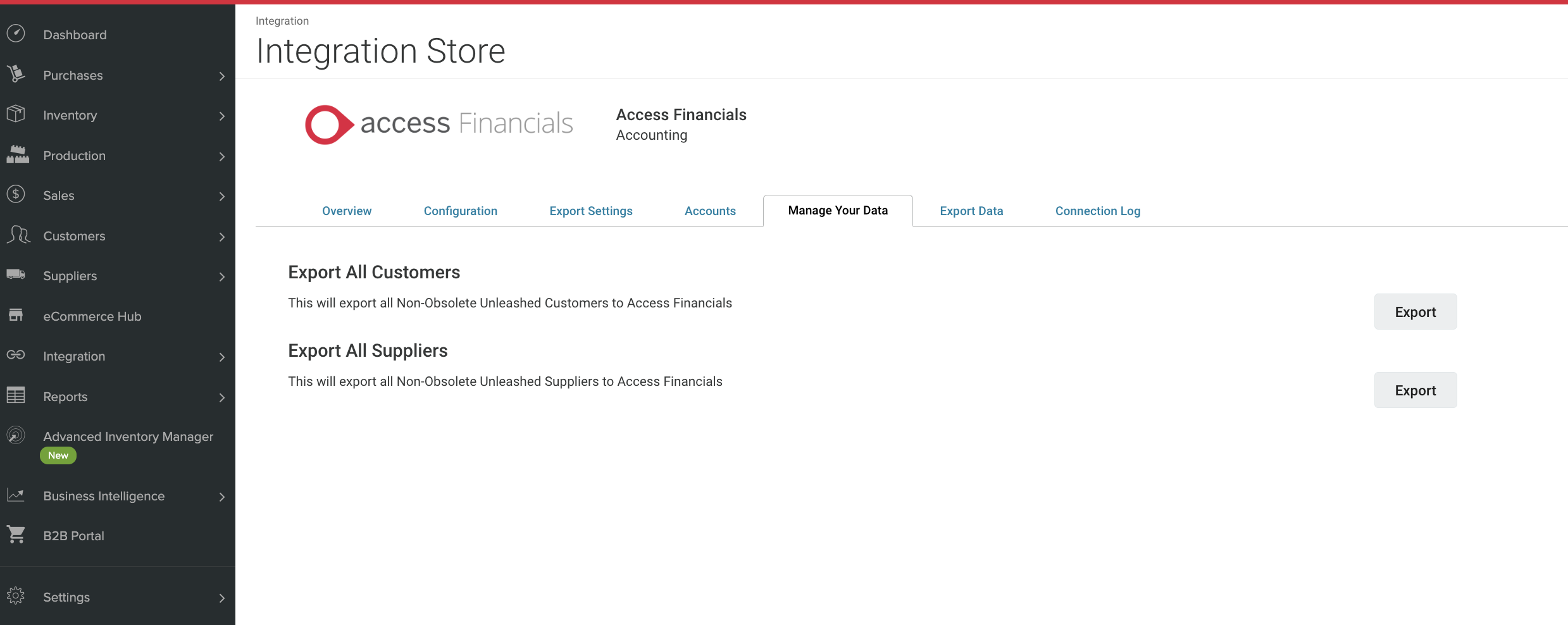Open the Connection Log tab
The height and width of the screenshot is (625, 1568).
1097,211
